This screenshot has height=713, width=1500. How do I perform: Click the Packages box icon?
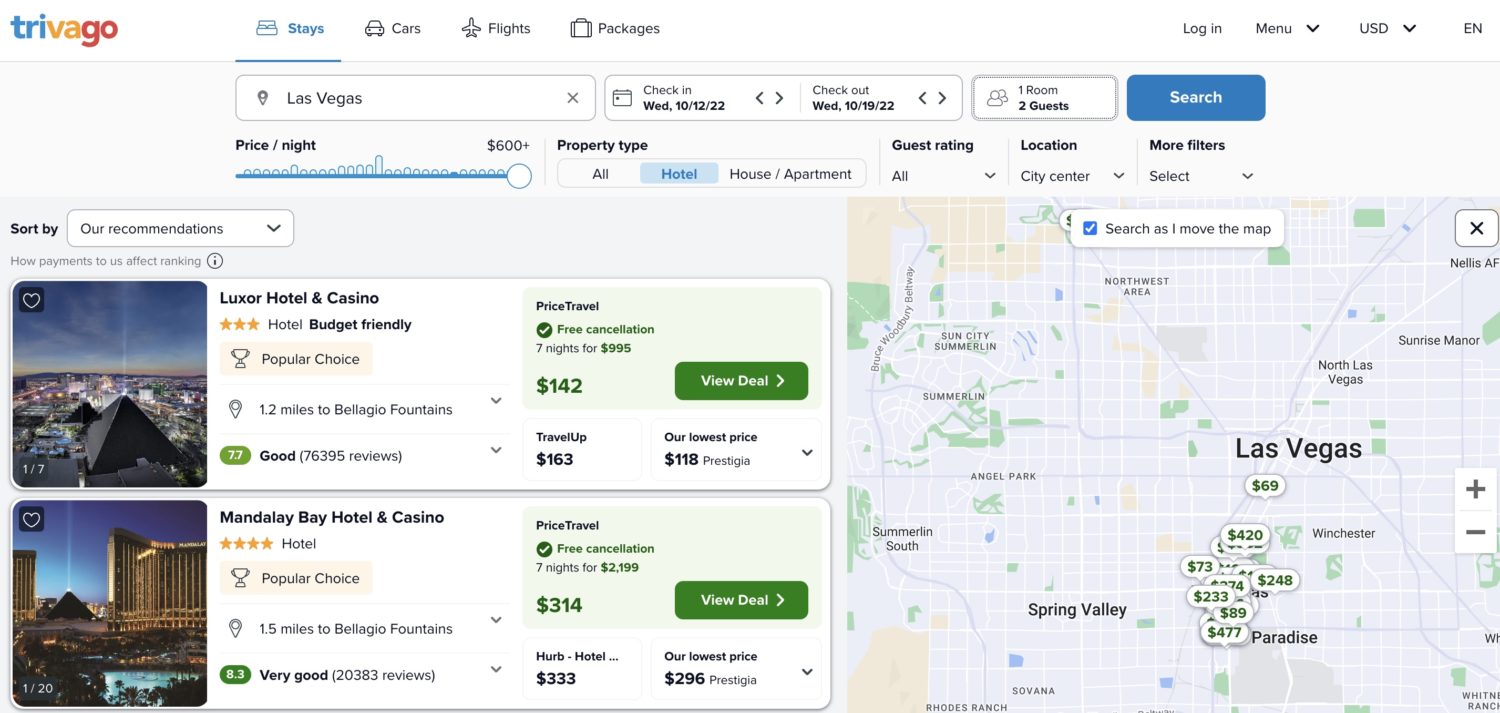pos(581,27)
